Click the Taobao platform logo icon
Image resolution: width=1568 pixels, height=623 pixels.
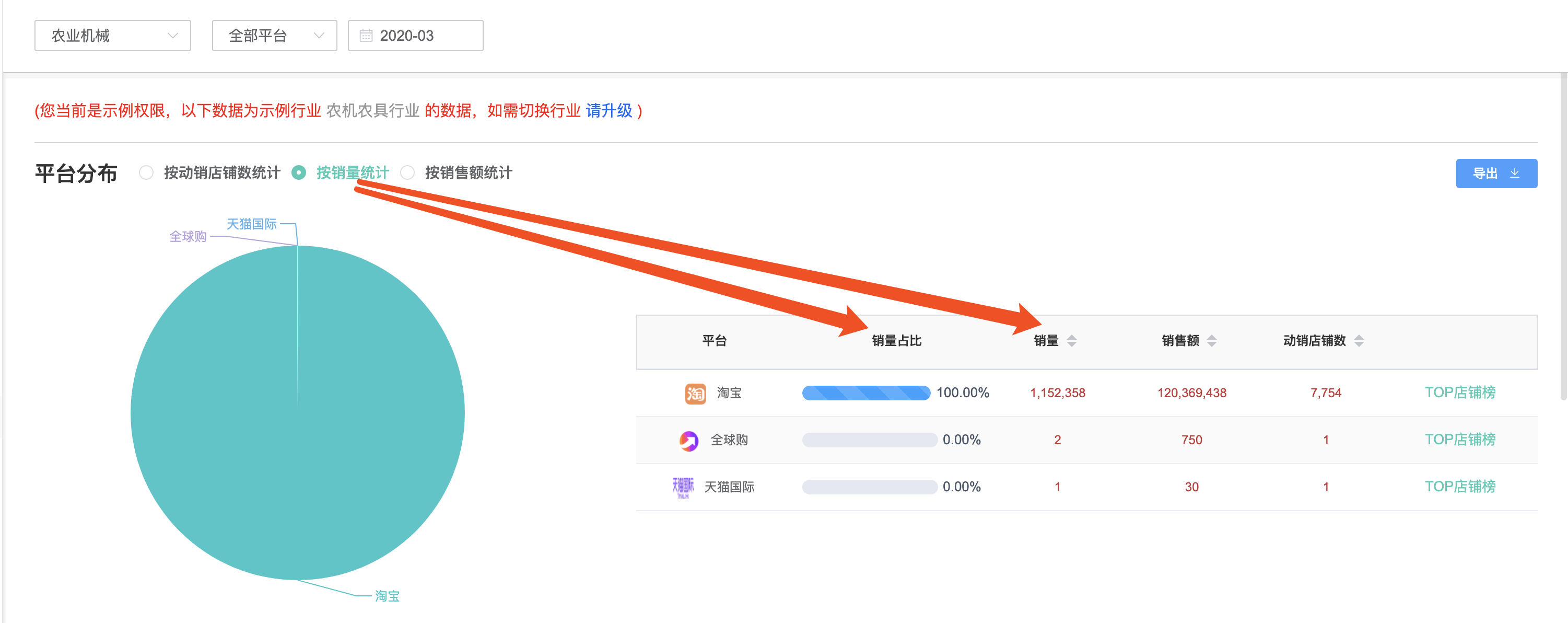tap(695, 393)
